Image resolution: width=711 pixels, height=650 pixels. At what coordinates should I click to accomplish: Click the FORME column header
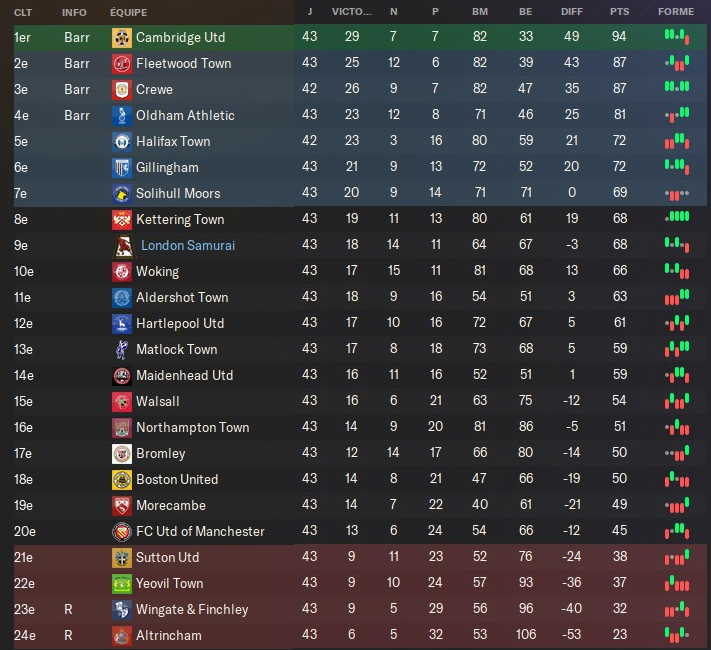tap(676, 12)
